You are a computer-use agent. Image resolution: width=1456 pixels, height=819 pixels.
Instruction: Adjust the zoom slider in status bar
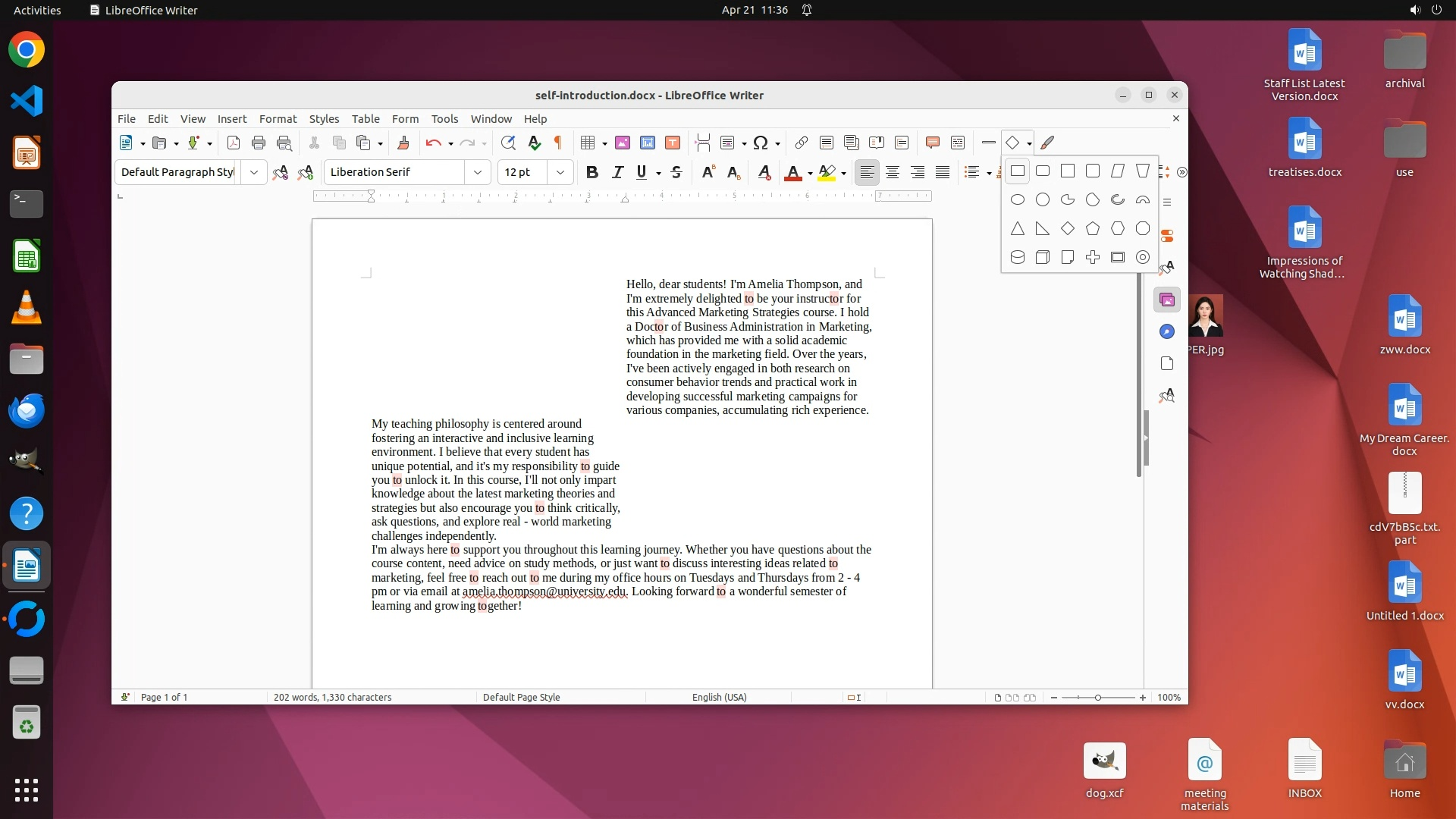(1097, 697)
